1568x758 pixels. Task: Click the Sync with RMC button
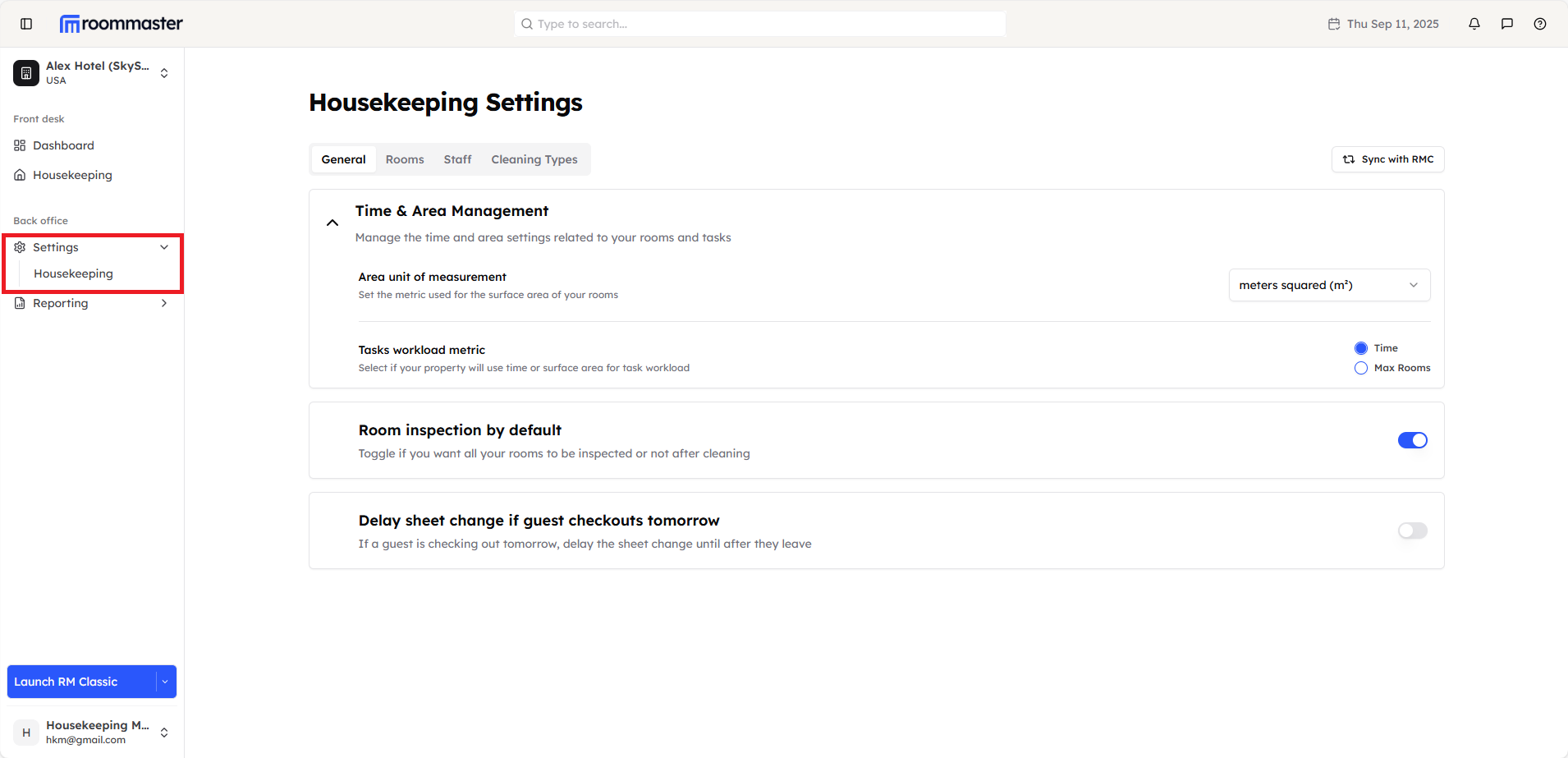(1387, 158)
